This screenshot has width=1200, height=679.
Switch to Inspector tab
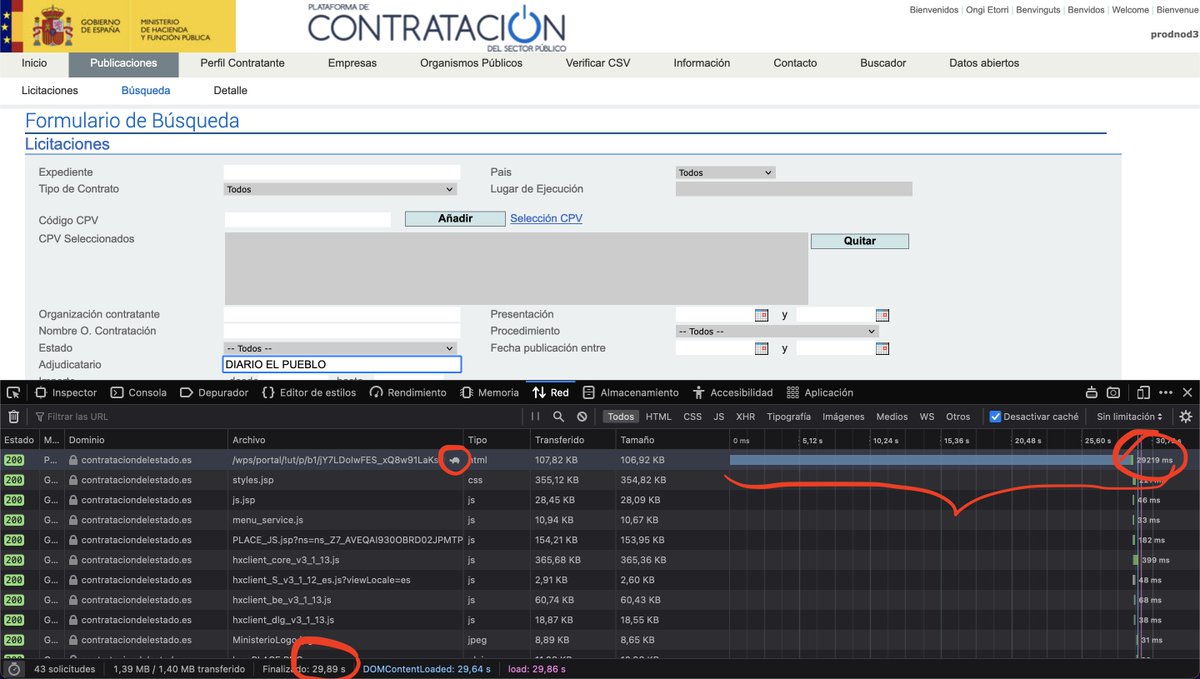coord(66,393)
